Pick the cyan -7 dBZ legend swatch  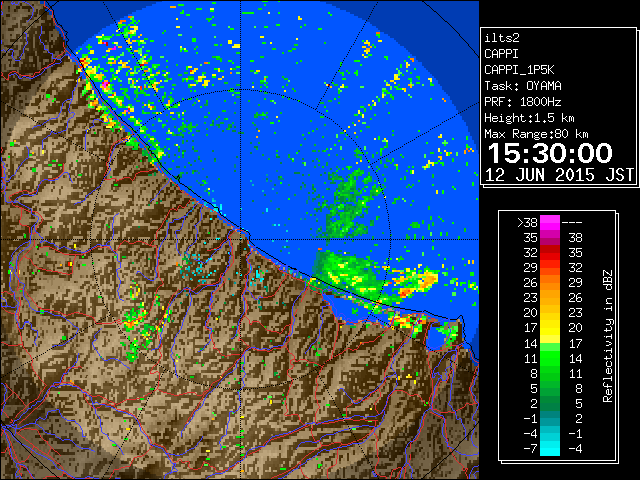550,448
